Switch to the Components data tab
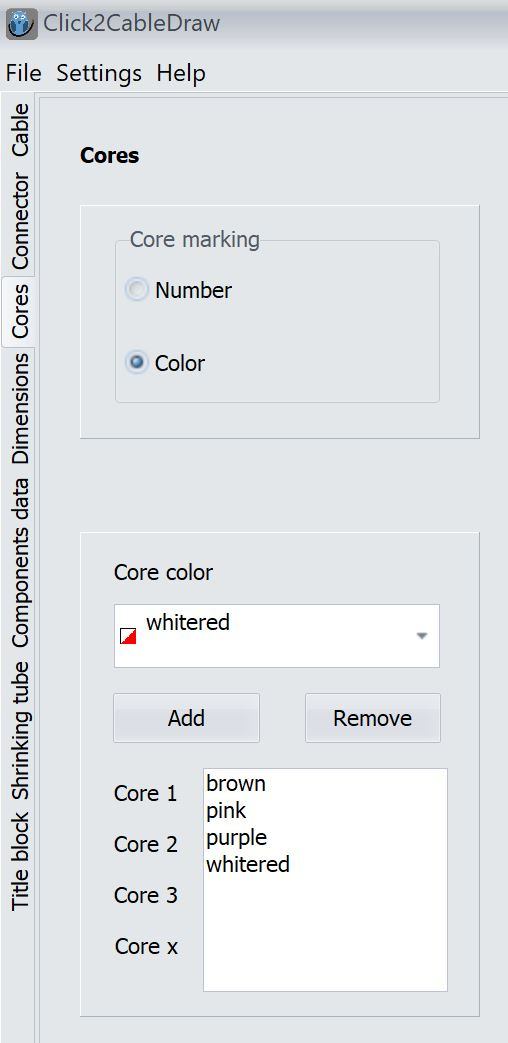Image resolution: width=508 pixels, height=1043 pixels. pyautogui.click(x=19, y=562)
